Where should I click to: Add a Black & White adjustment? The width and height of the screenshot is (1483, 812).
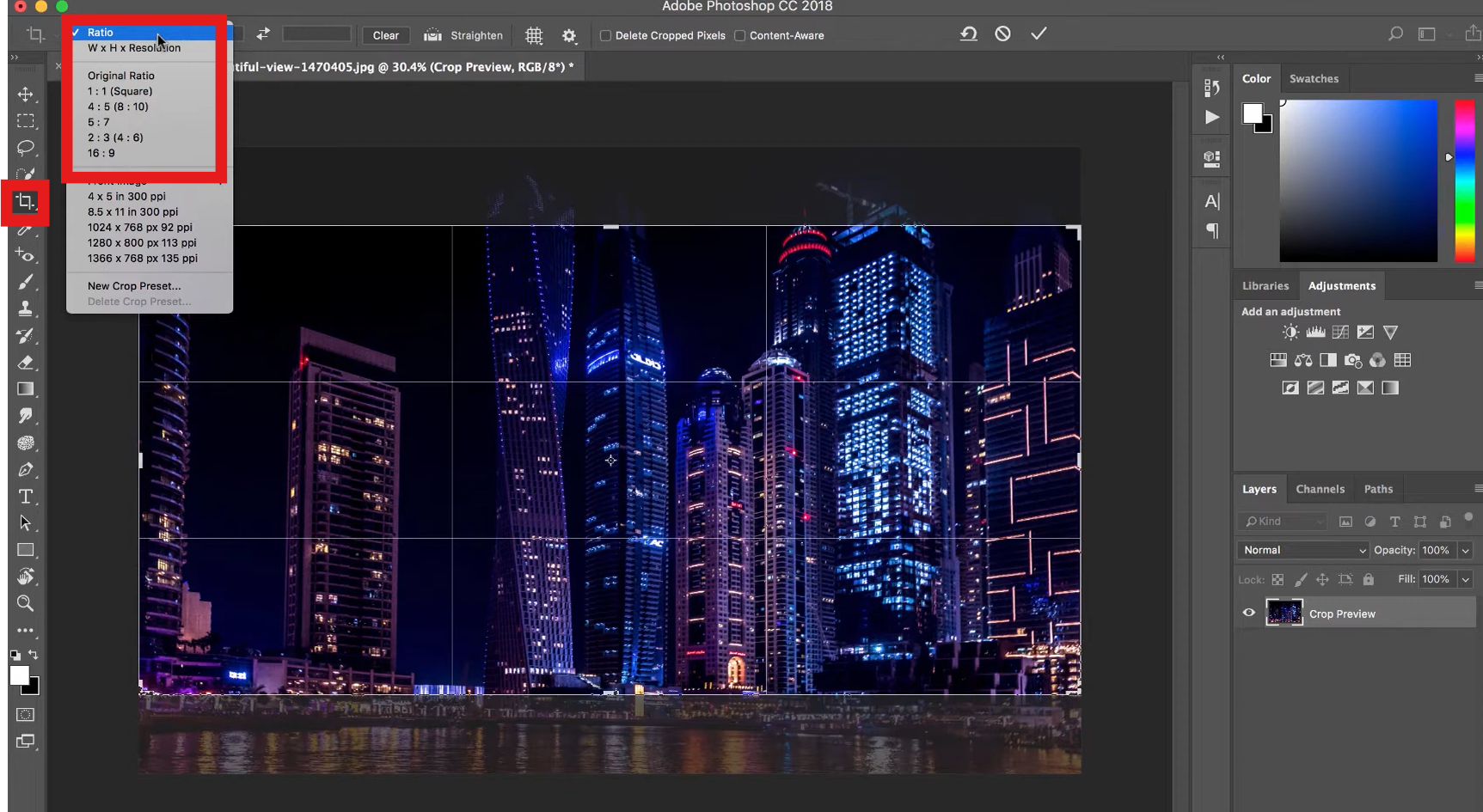pos(1328,360)
